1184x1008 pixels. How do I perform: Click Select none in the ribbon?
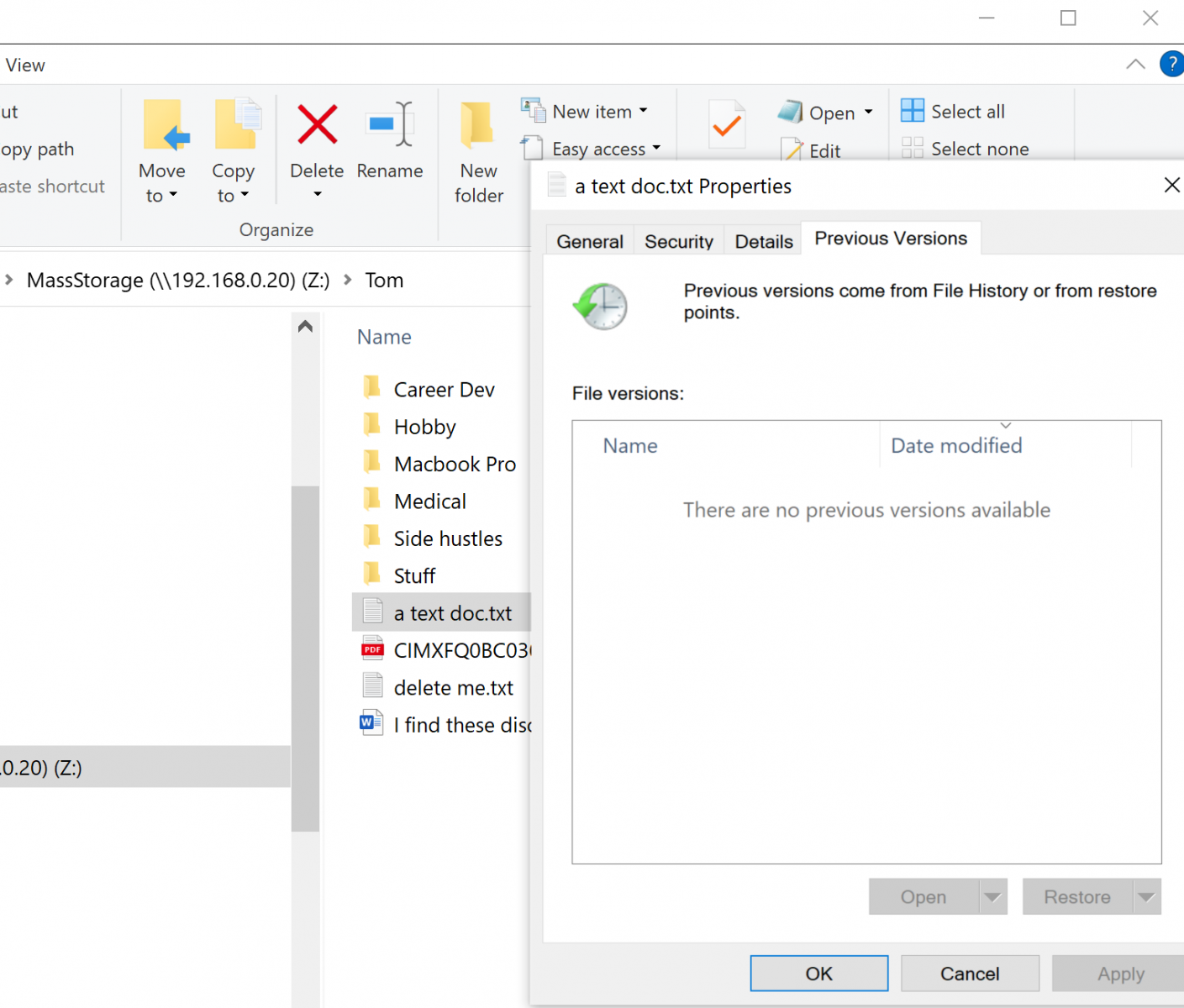pyautogui.click(x=980, y=149)
